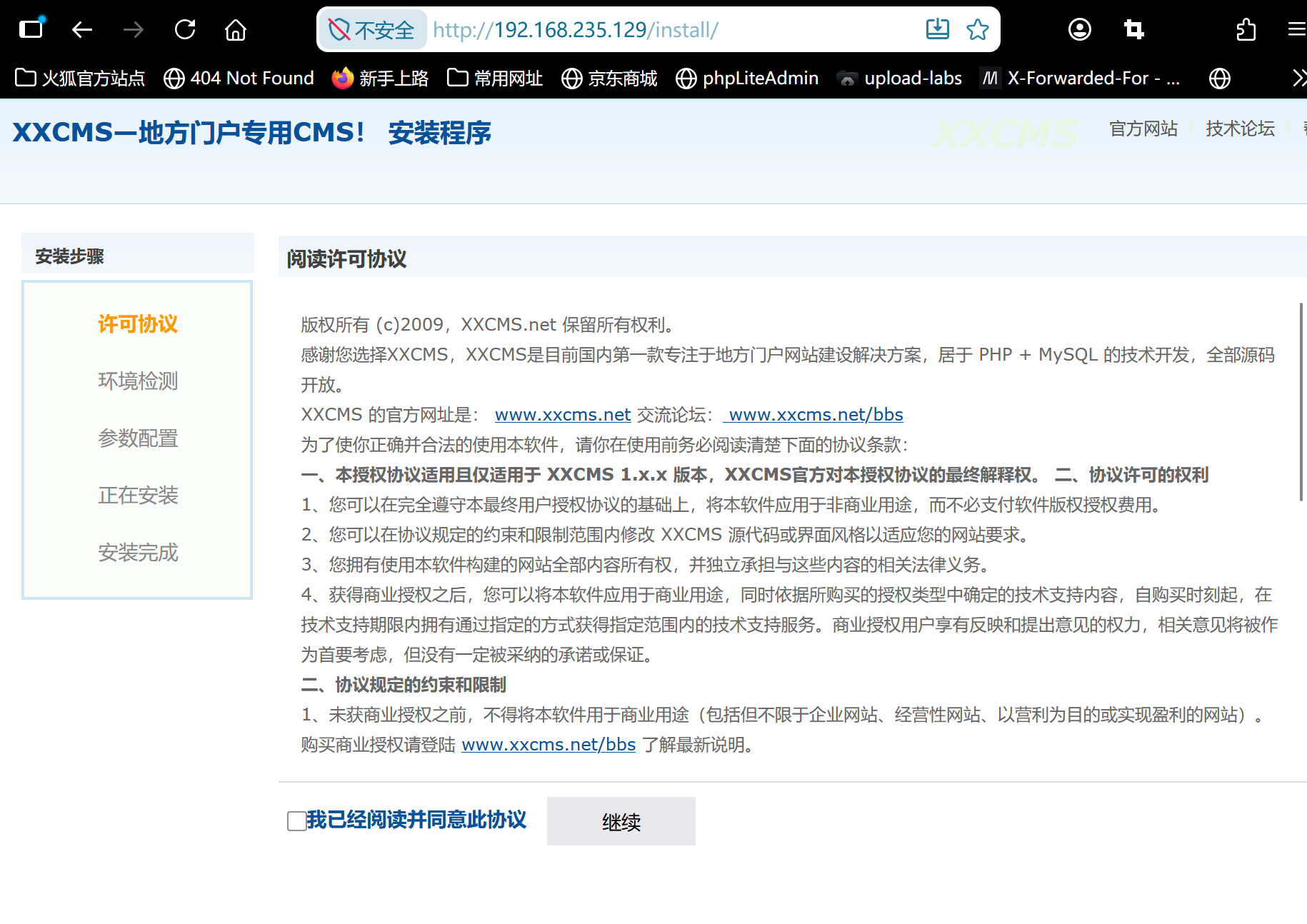Click the license agreement scrollbar
Image resolution: width=1307 pixels, height=924 pixels.
click(x=1301, y=402)
